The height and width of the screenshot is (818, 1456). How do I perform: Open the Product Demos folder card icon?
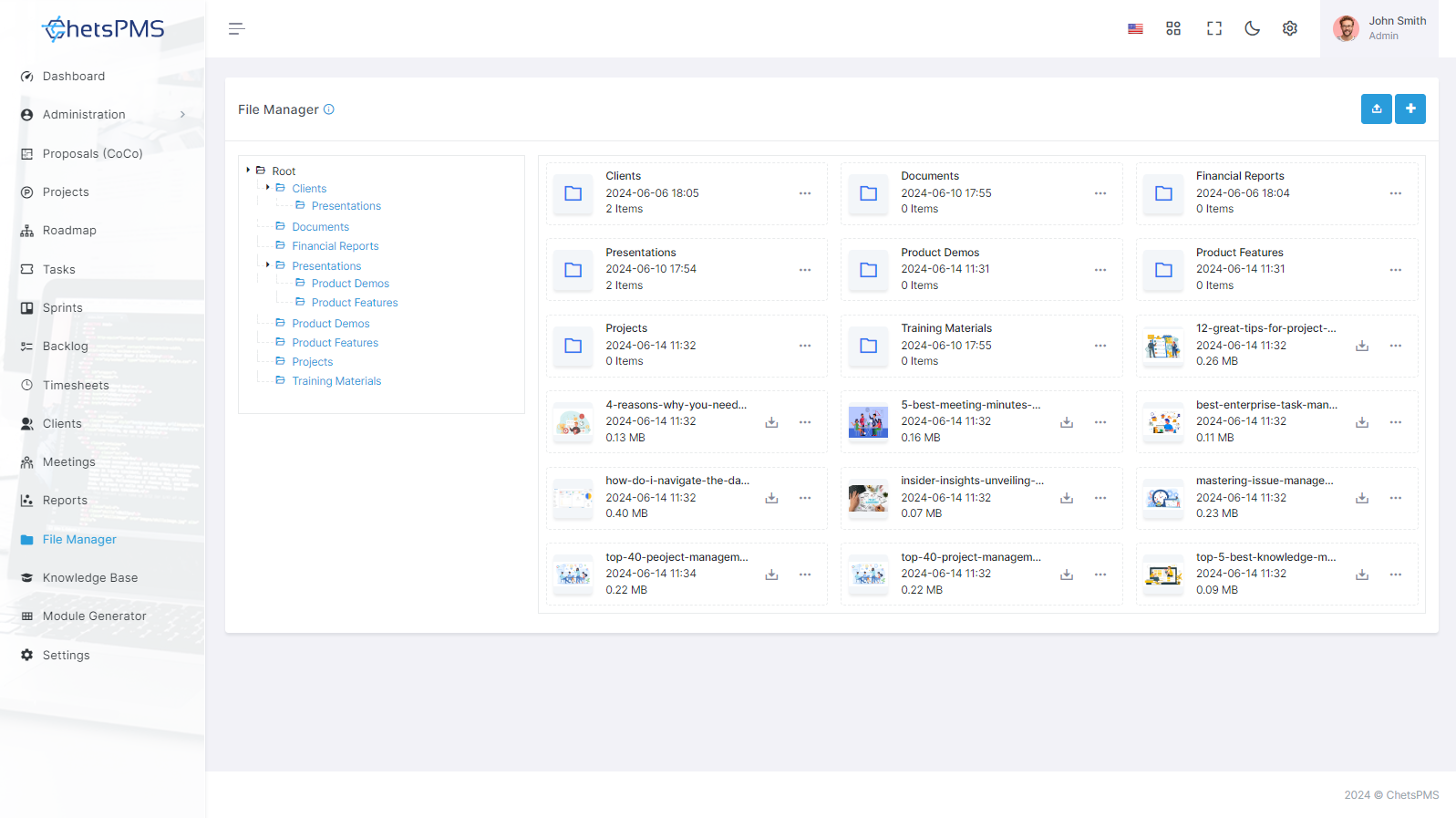coord(869,270)
